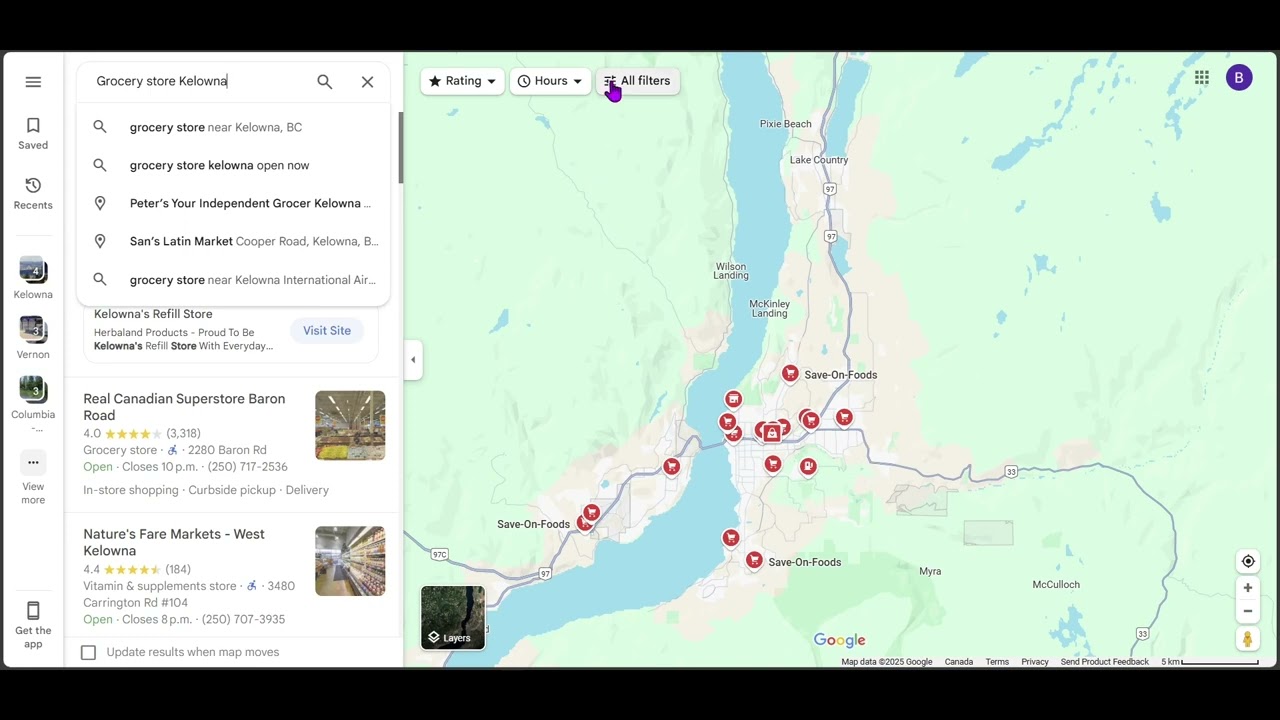Viewport: 1280px width, 720px height.
Task: Click the show your location button
Action: pyautogui.click(x=1247, y=561)
